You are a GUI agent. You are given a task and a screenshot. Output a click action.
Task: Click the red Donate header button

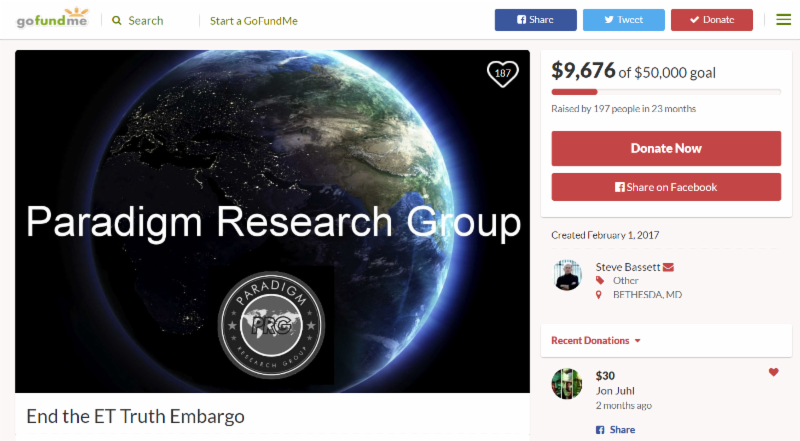[x=712, y=20]
